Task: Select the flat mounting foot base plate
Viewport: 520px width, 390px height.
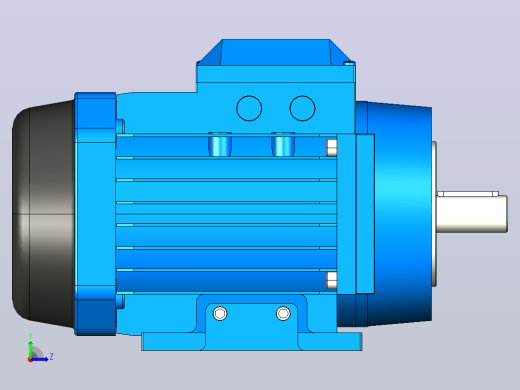Action: (252, 341)
